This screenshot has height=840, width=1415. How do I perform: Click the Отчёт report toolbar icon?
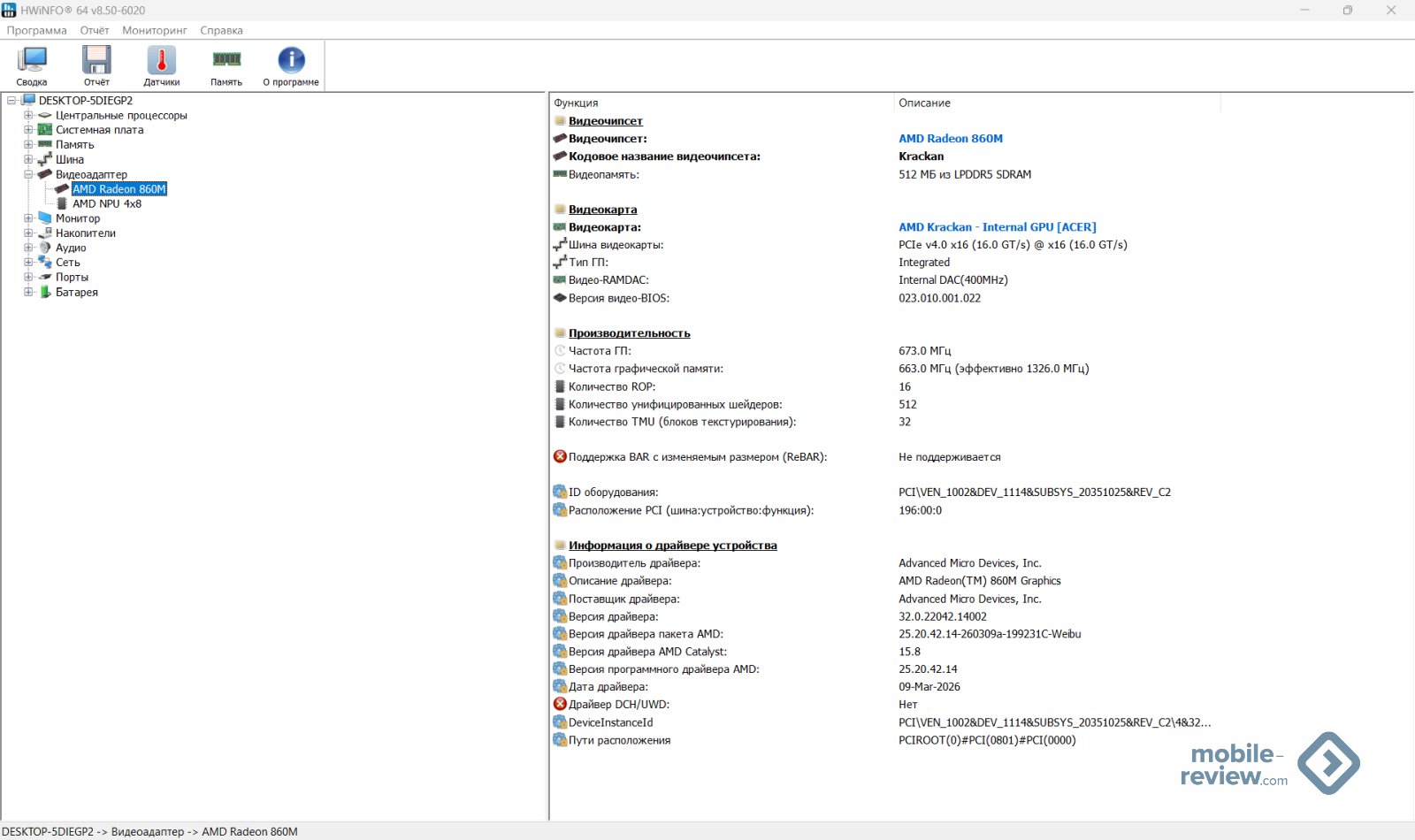tap(96, 60)
